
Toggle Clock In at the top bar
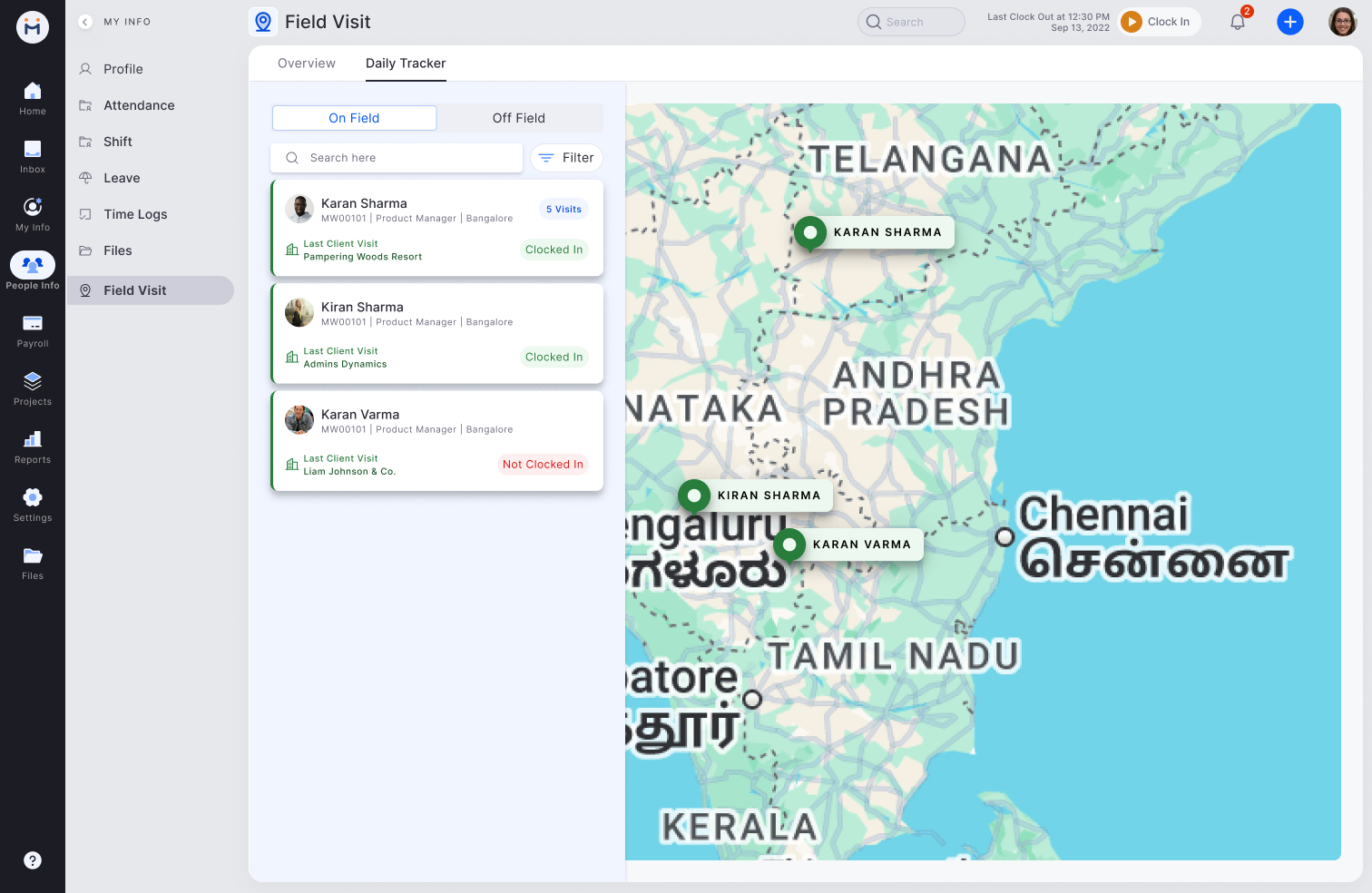point(1159,21)
